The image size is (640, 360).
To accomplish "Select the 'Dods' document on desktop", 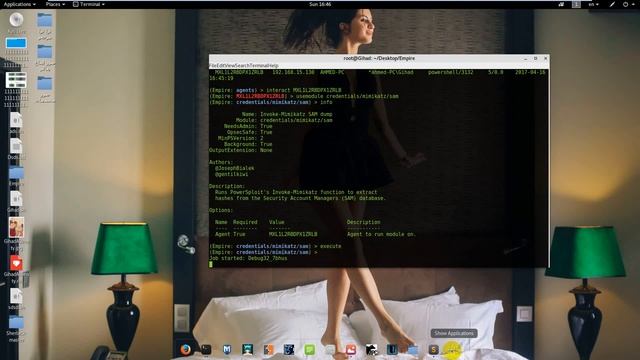I will point(16,146).
